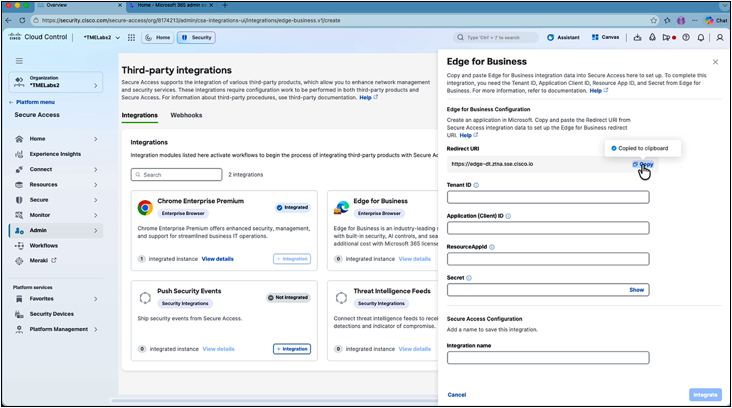Click the Cisco Cloud Control logo
The width and height of the screenshot is (732, 408).
point(38,37)
